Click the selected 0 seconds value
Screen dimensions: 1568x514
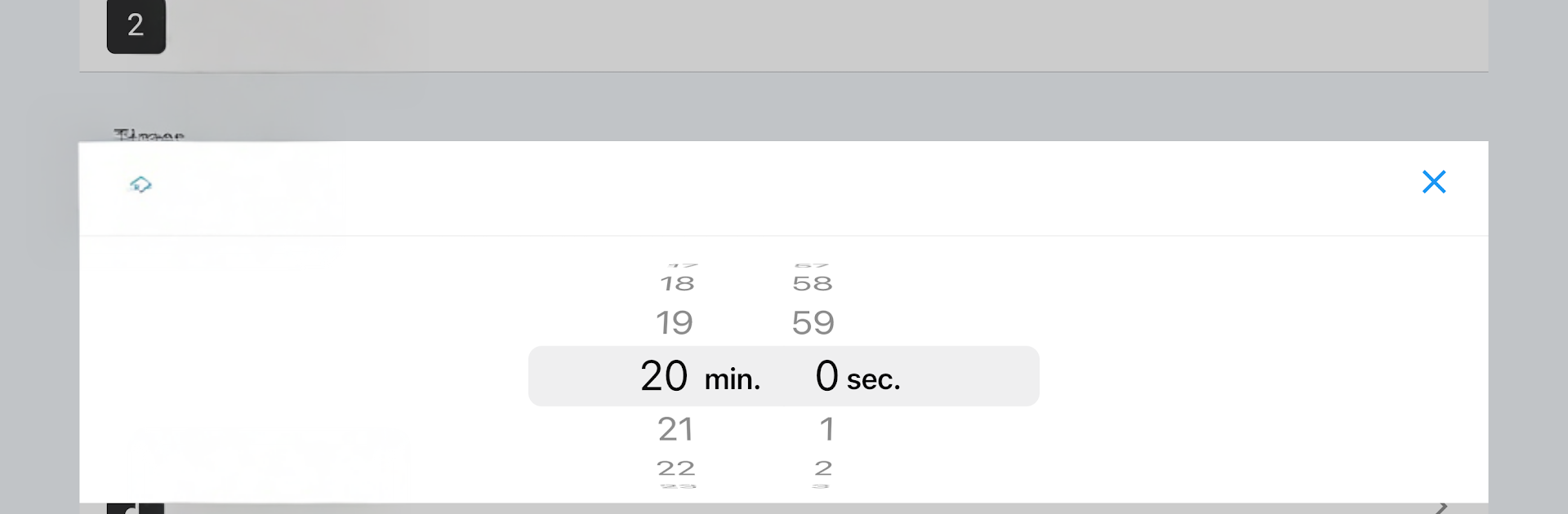(x=826, y=376)
